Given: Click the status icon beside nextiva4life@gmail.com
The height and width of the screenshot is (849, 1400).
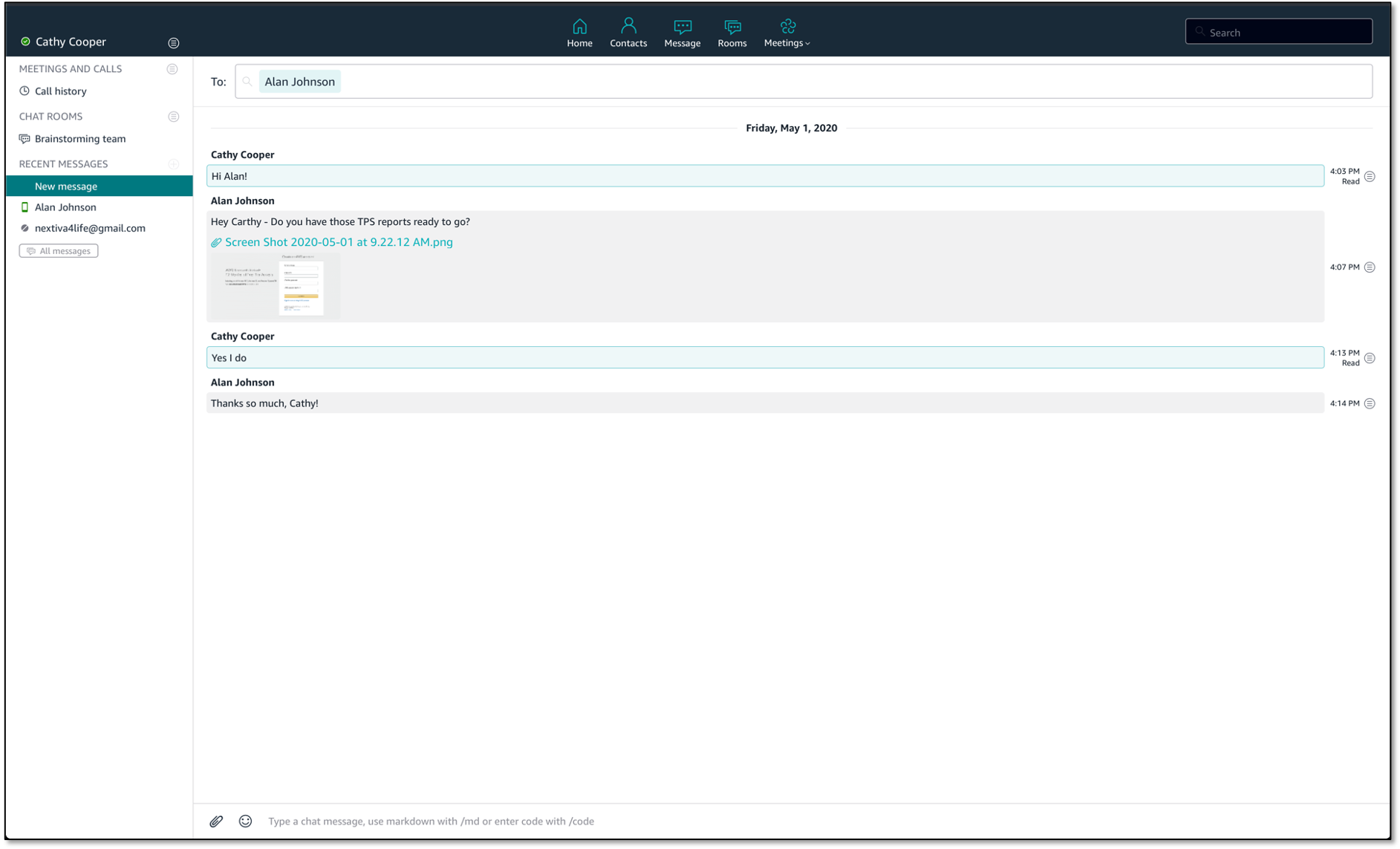Looking at the screenshot, I should pyautogui.click(x=25, y=228).
